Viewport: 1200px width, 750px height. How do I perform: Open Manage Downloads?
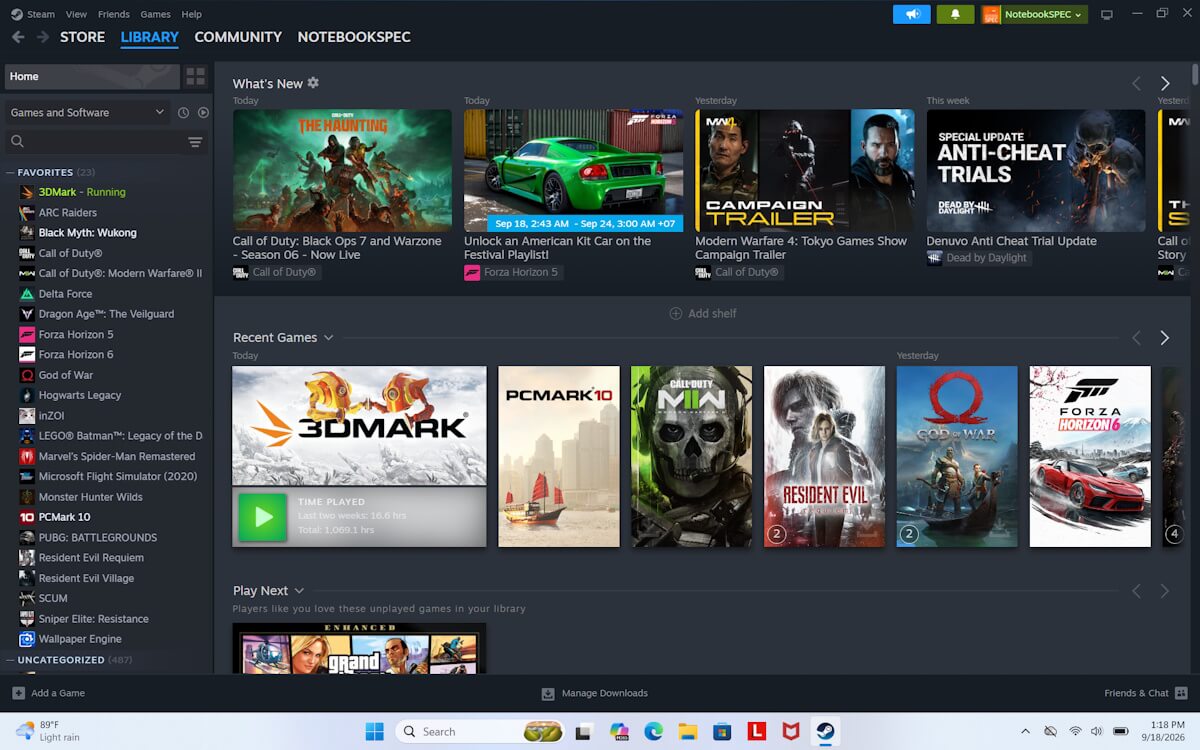(594, 693)
